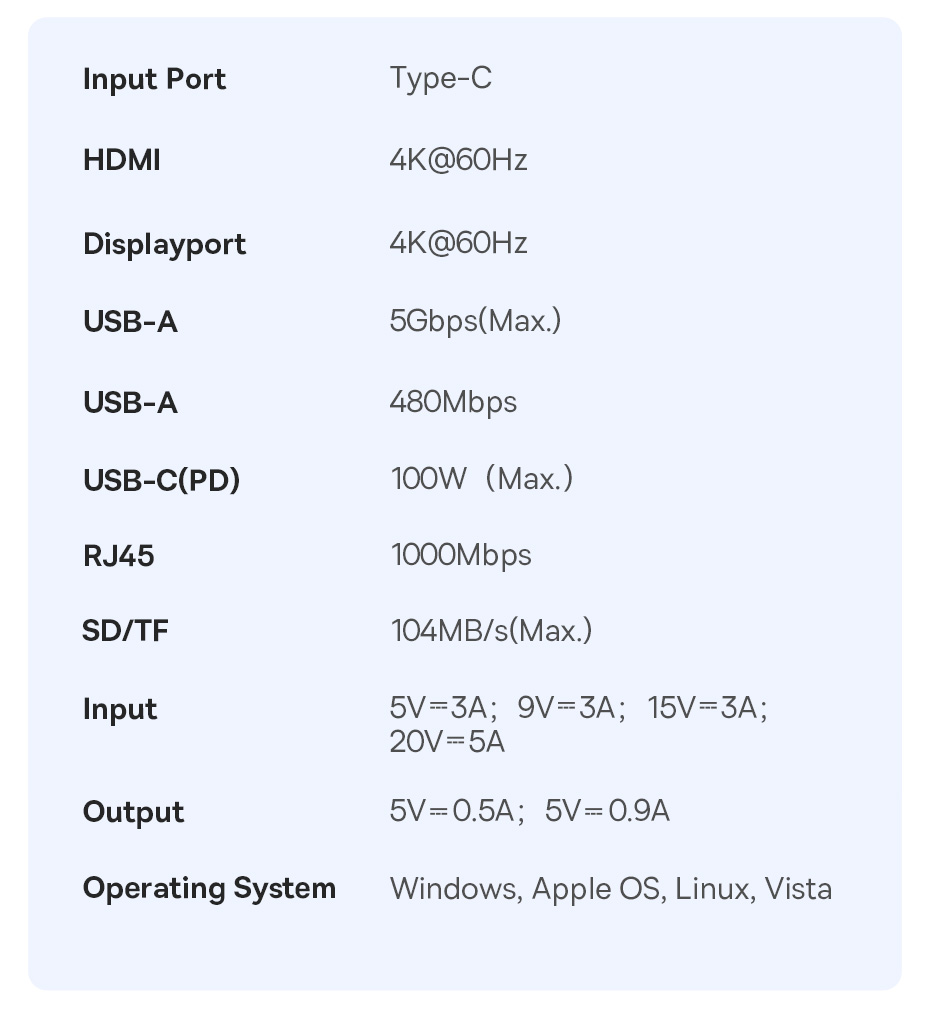Select the 104MB/s(Max.) value
Viewport: 930px width, 1011px height.
click(491, 631)
